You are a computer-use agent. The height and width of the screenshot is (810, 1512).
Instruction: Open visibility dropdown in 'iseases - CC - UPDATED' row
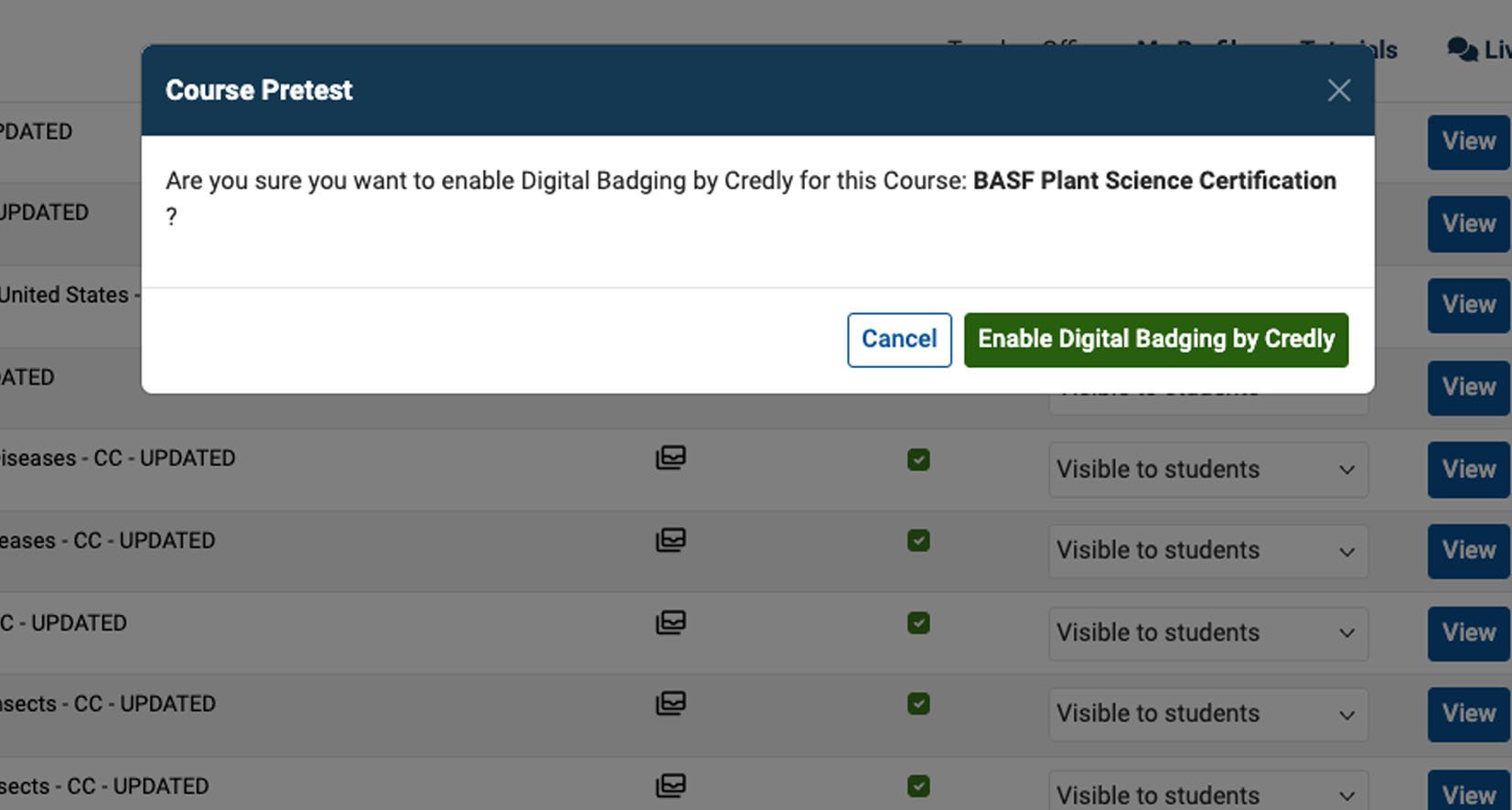point(1208,470)
